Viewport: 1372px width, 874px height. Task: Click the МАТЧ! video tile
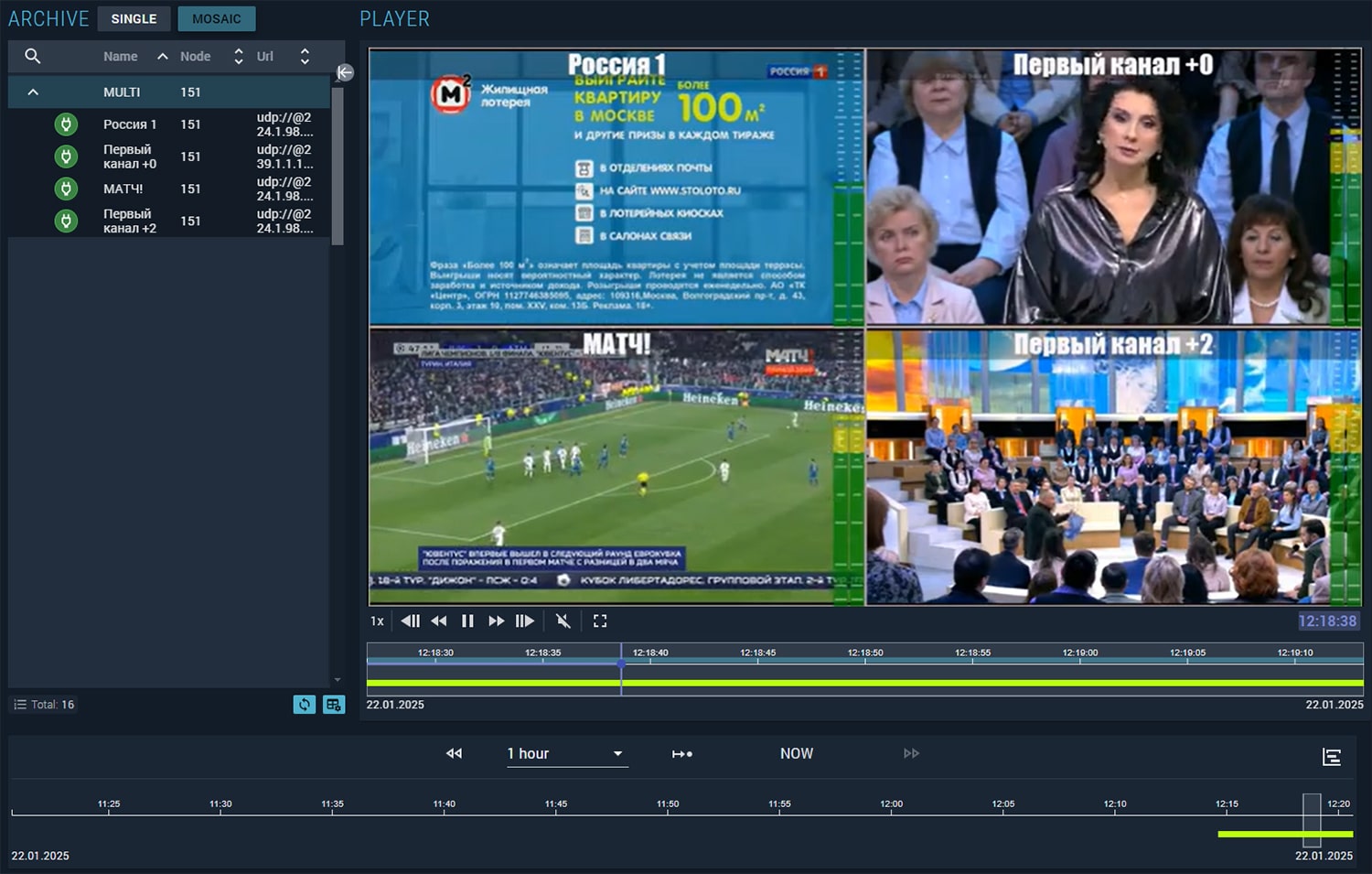[x=616, y=467]
